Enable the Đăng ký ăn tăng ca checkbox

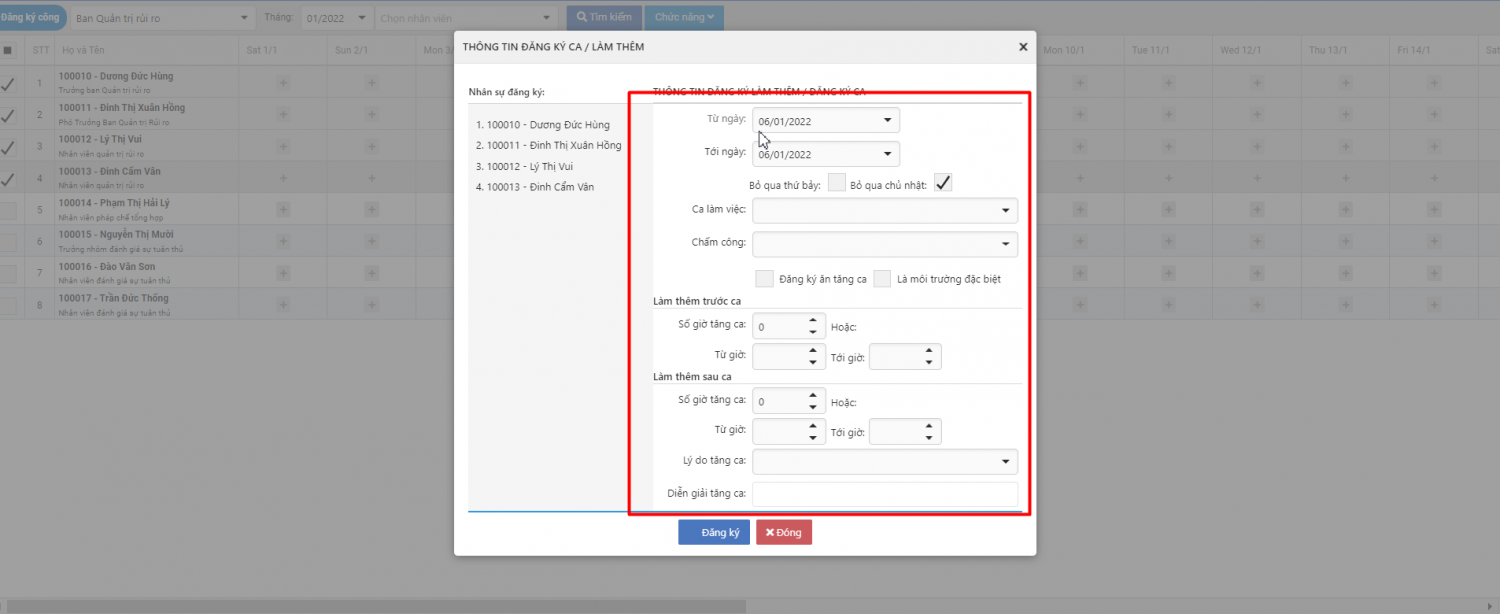[765, 278]
